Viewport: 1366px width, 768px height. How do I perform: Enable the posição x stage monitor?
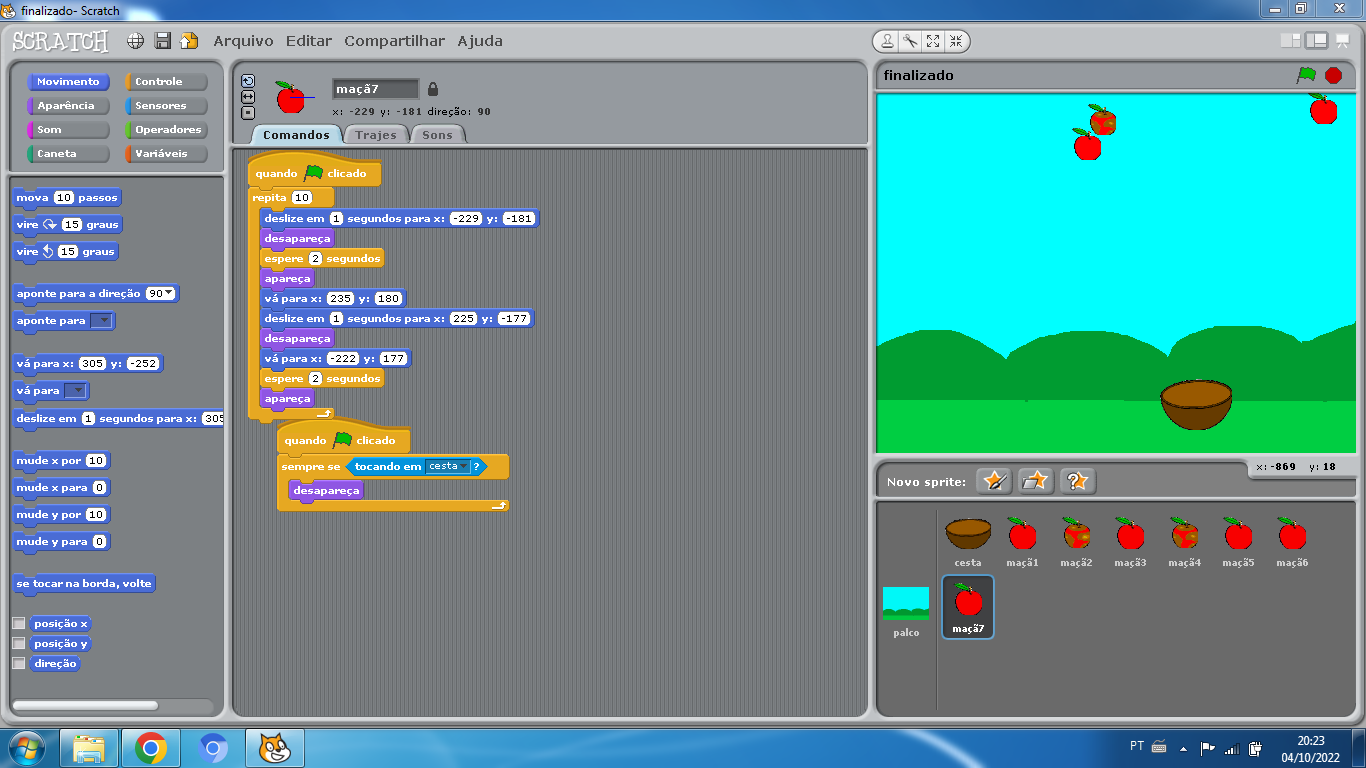18,623
